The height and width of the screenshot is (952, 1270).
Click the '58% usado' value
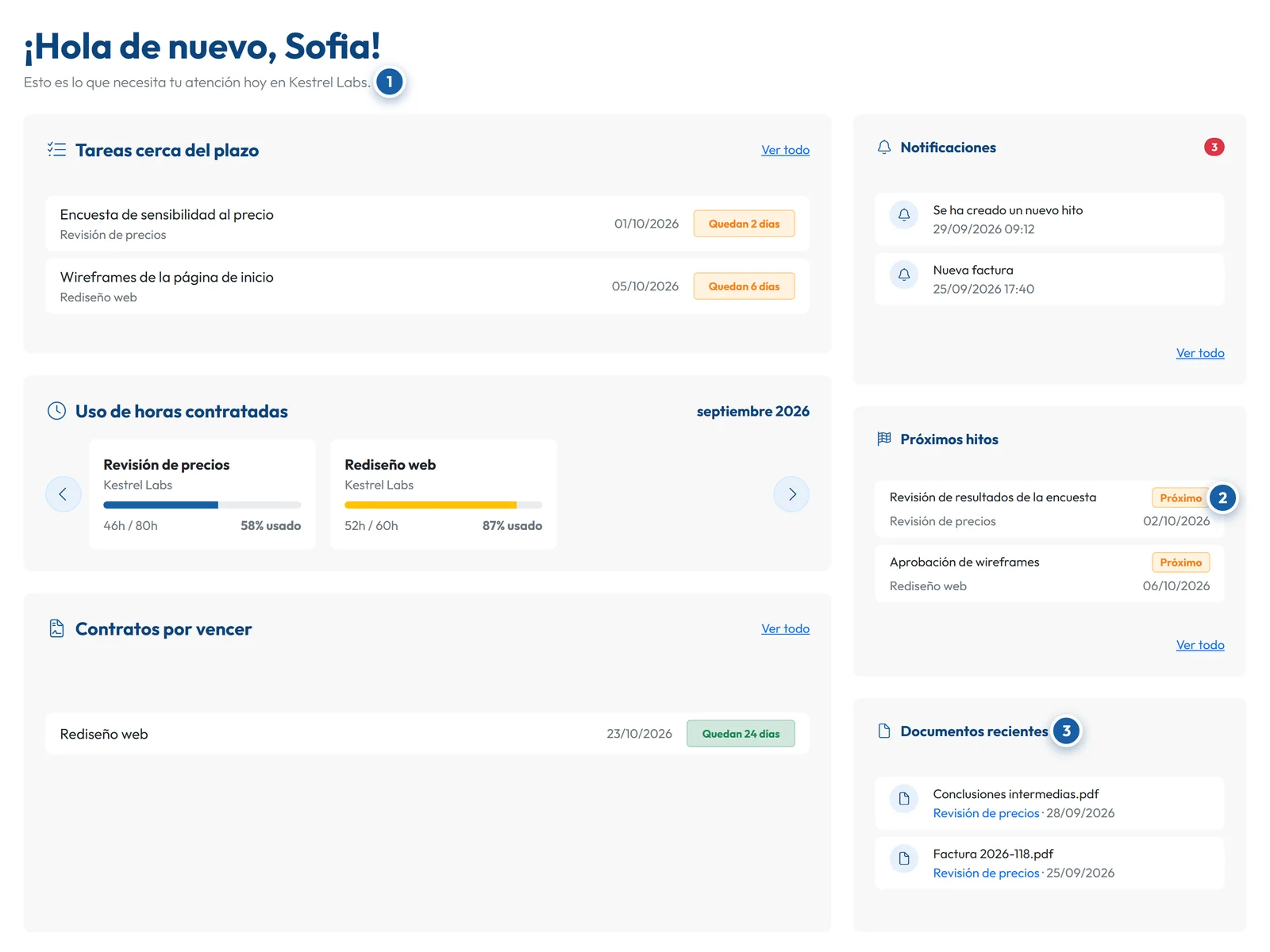coord(271,526)
